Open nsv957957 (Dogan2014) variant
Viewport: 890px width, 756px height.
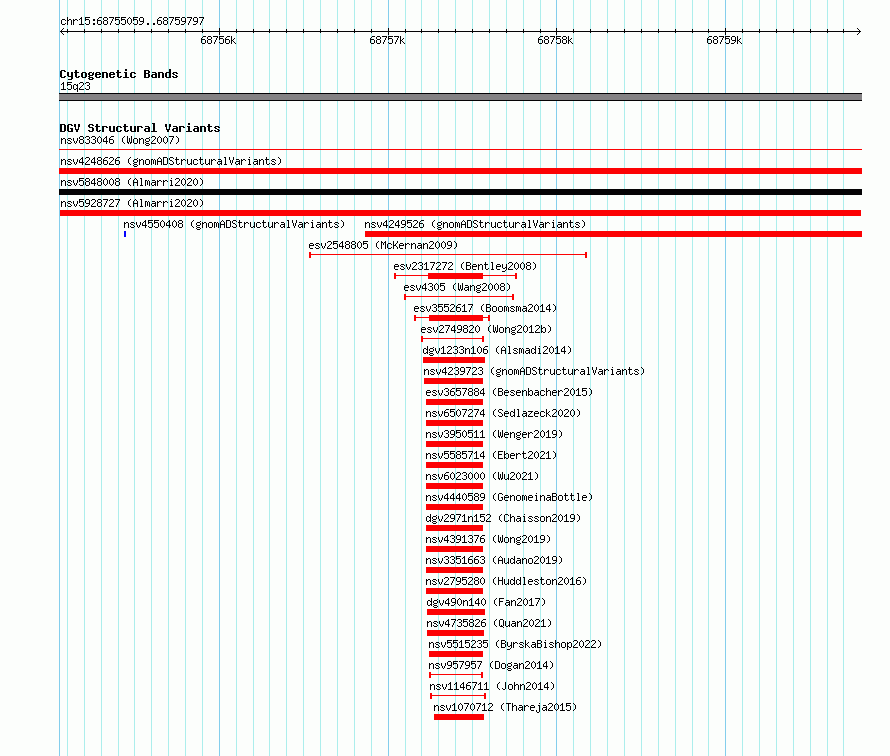[491, 665]
